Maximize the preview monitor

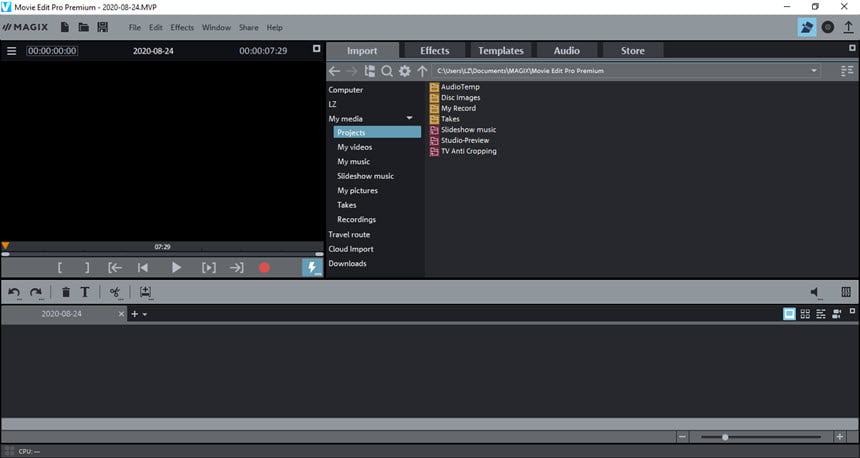[316, 49]
